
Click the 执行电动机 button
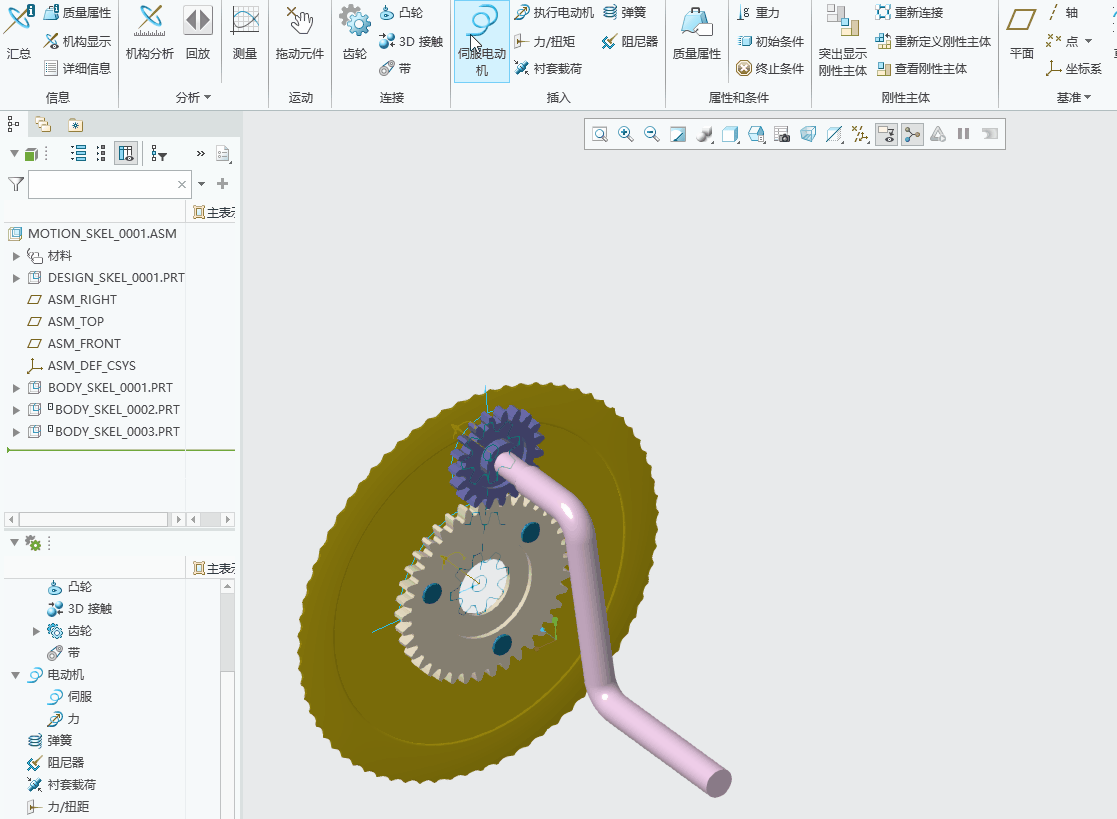tap(554, 12)
